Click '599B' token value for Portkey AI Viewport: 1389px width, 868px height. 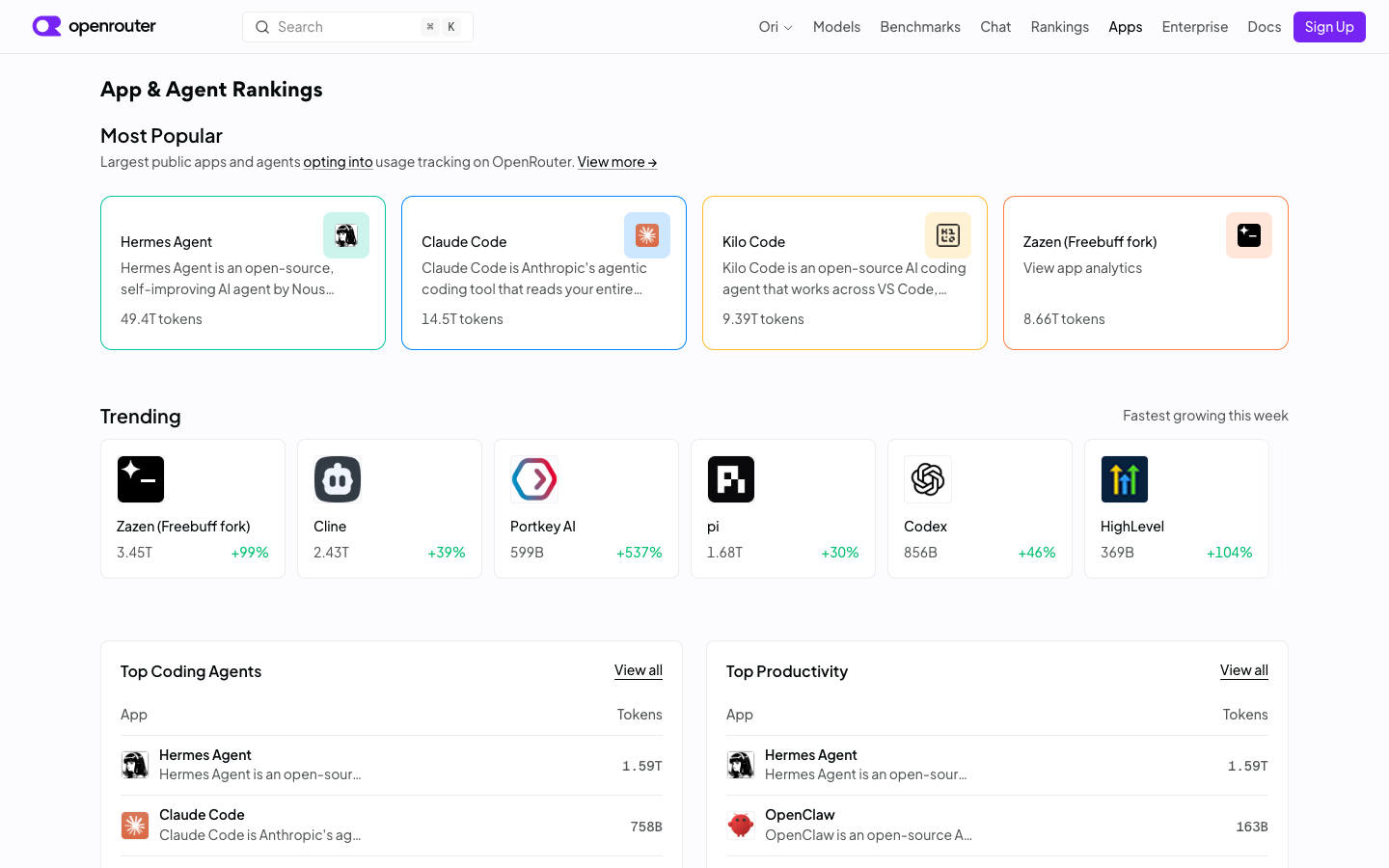click(x=527, y=553)
